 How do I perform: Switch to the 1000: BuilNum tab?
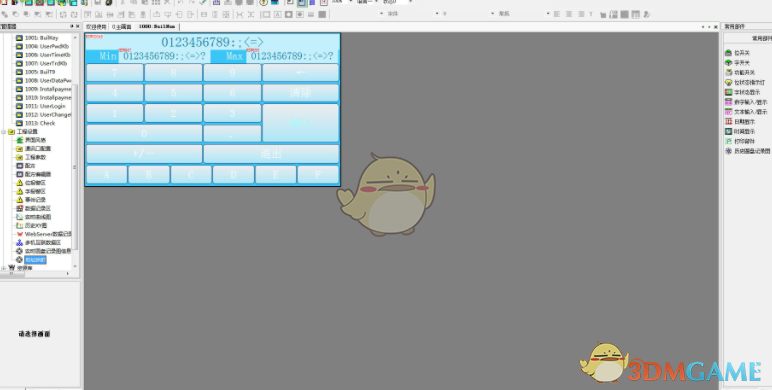point(157,27)
